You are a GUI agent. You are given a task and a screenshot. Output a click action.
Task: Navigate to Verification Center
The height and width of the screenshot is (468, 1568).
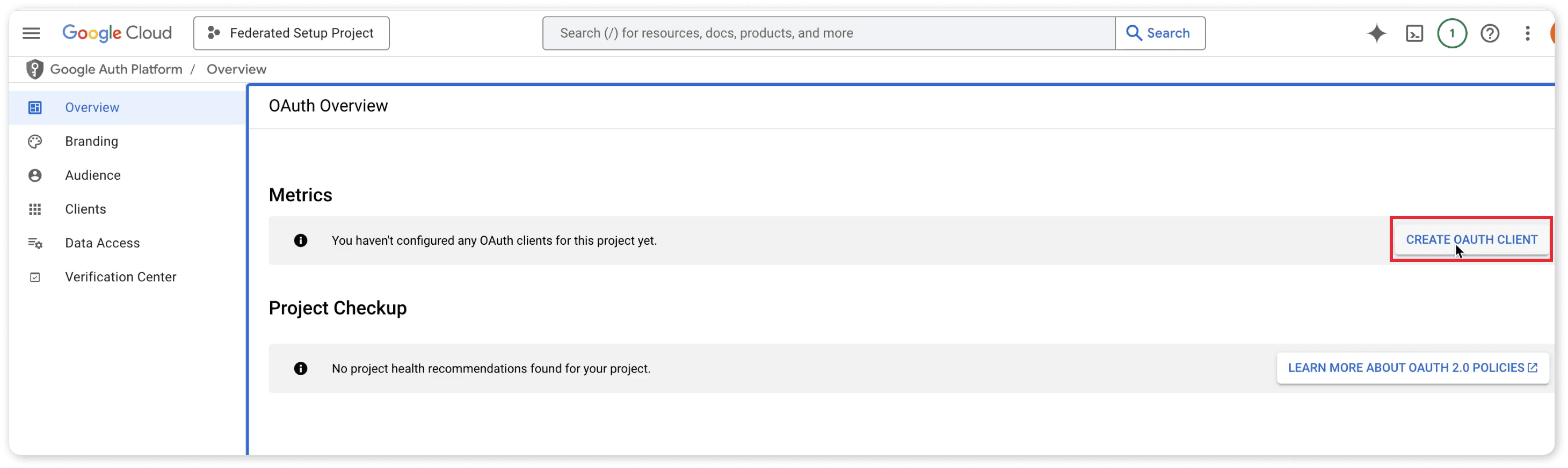(120, 277)
